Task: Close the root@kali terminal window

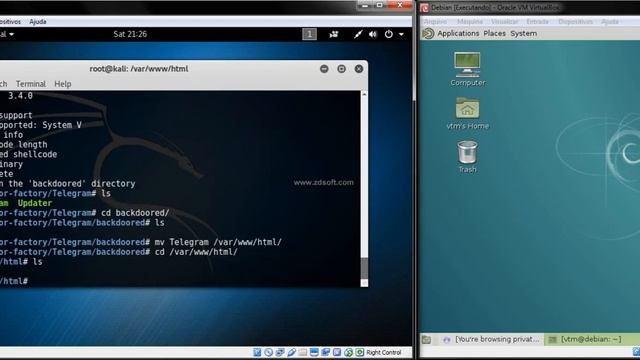Action: pos(359,69)
